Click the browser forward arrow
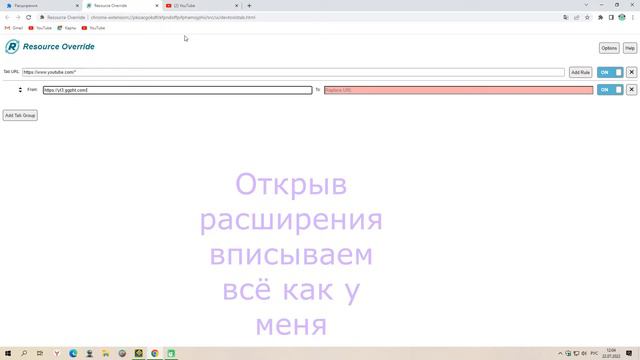Image resolution: width=640 pixels, height=360 pixels. (x=18, y=18)
